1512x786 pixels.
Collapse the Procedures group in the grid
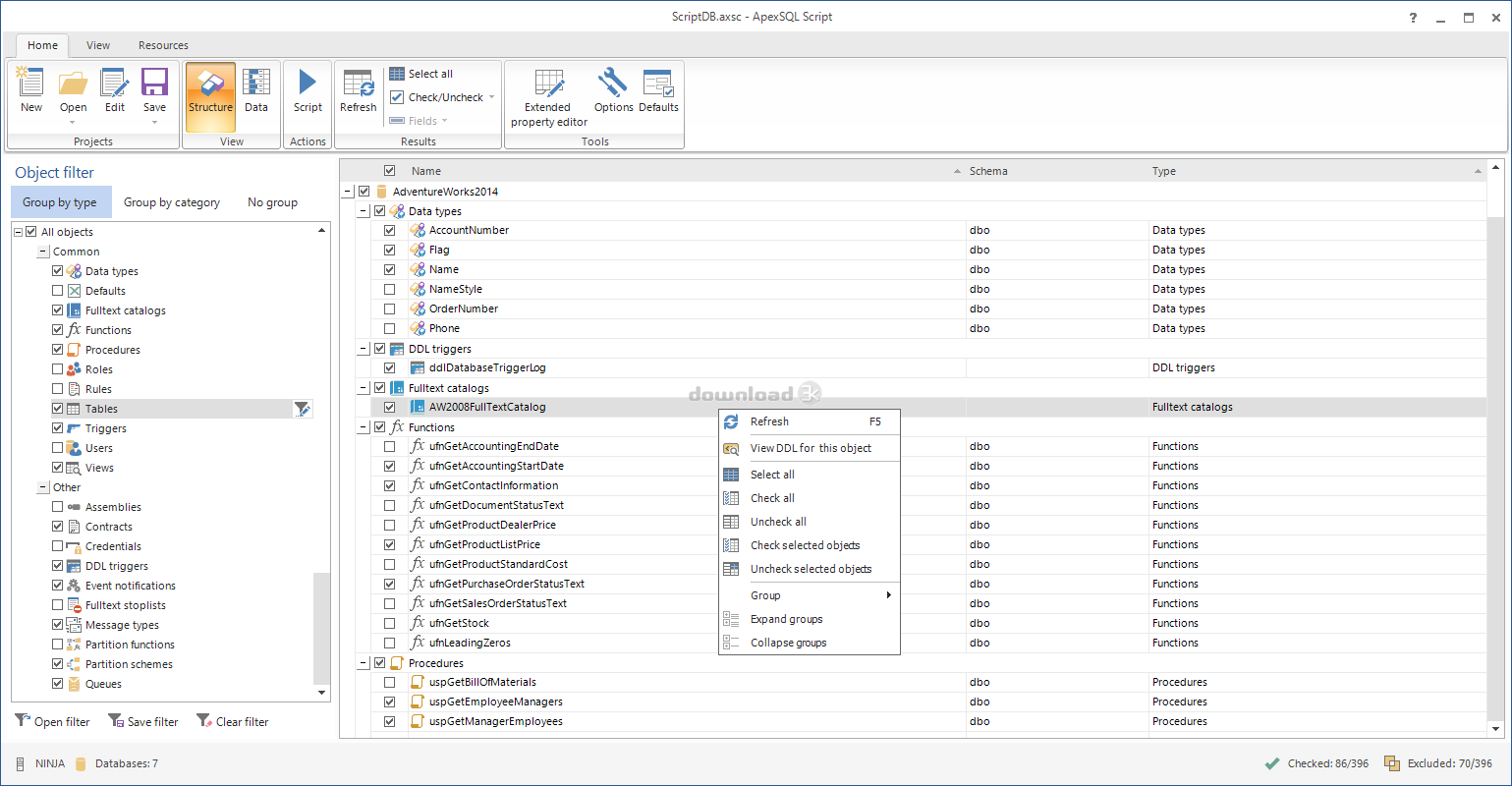coord(364,663)
